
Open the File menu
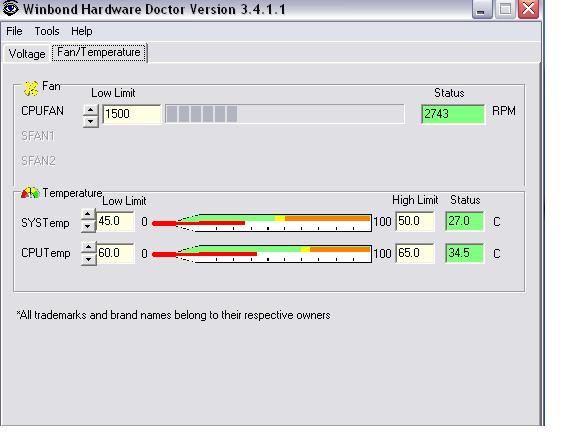[x=14, y=31]
